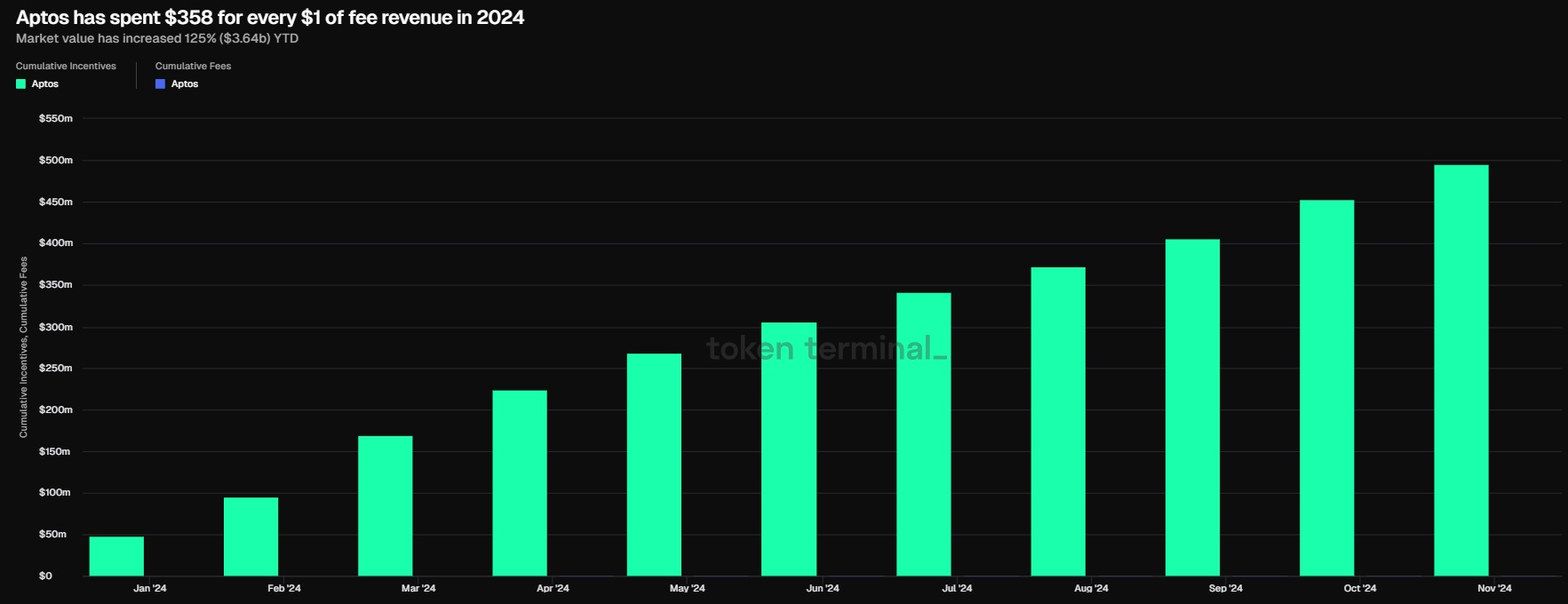Click the Sep '24 incentives bar
Viewport: 1568px width, 604px height.
pyautogui.click(x=1192, y=408)
